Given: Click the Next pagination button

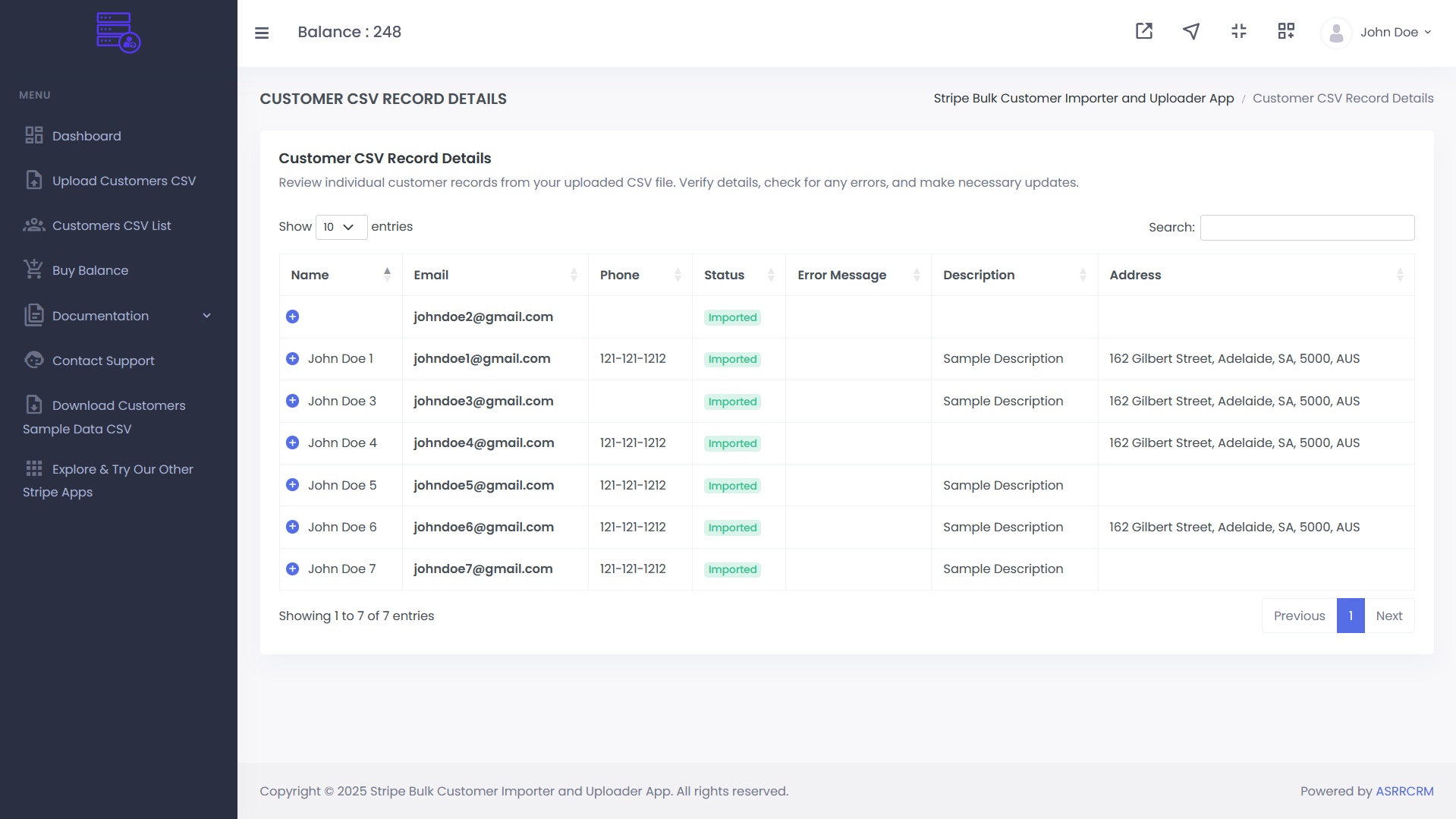Looking at the screenshot, I should click(x=1389, y=616).
